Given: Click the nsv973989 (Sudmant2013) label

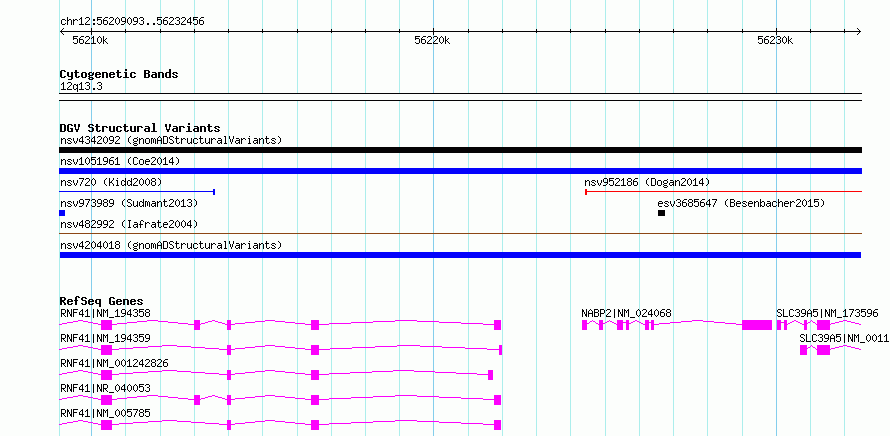Looking at the screenshot, I should (x=129, y=203).
